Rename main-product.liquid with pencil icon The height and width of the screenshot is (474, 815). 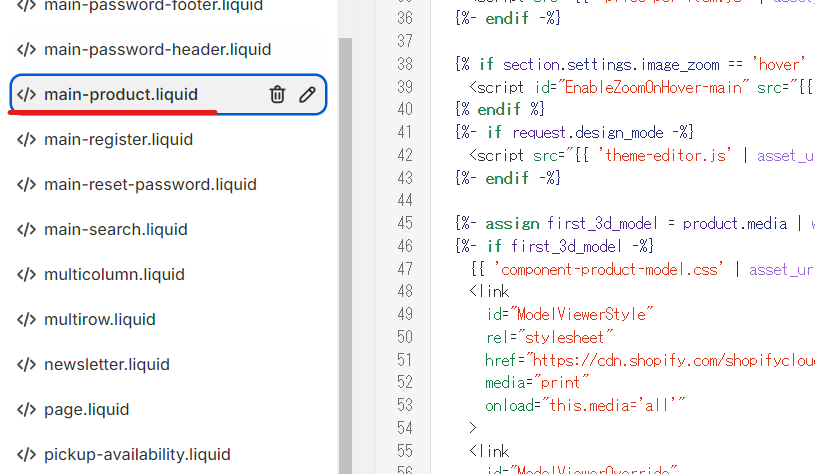307,94
